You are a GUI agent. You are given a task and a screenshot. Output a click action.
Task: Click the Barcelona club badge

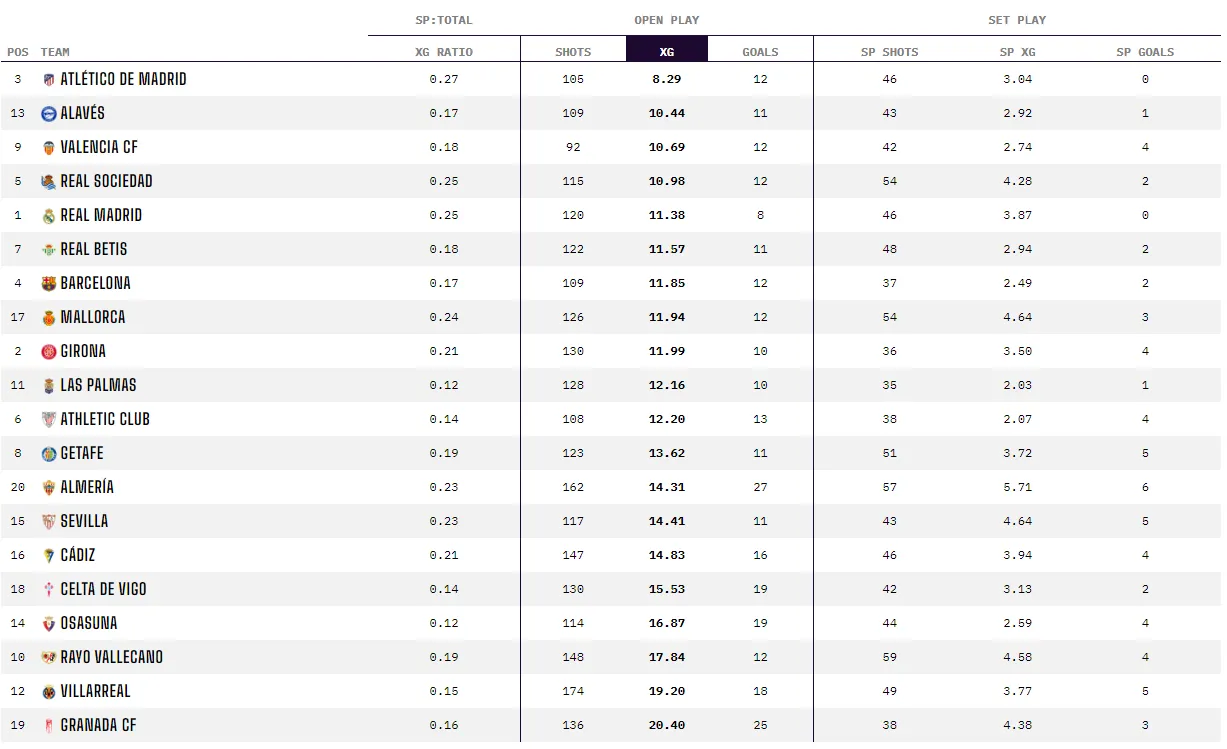tap(48, 283)
